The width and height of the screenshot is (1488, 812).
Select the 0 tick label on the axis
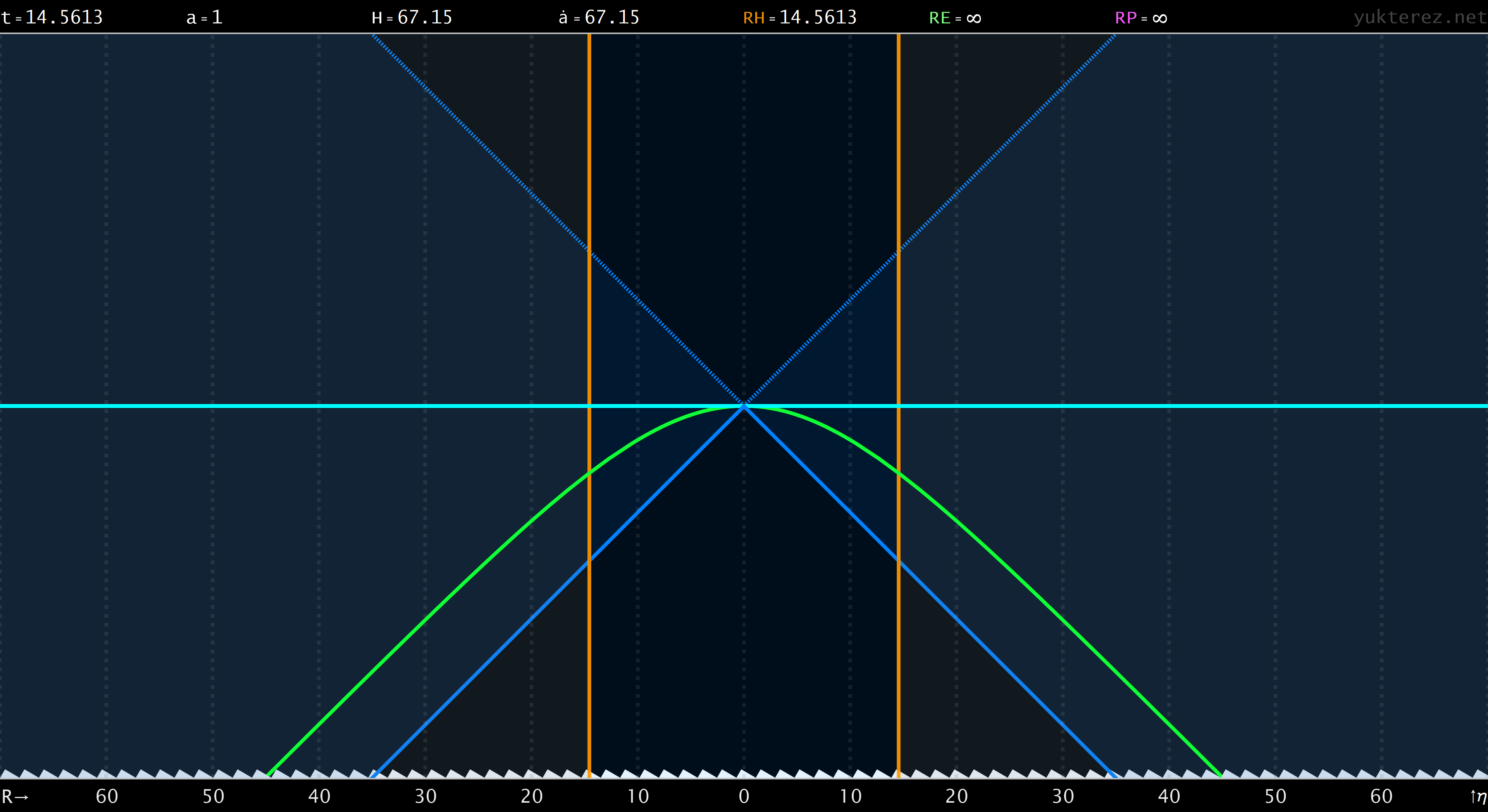(744, 797)
